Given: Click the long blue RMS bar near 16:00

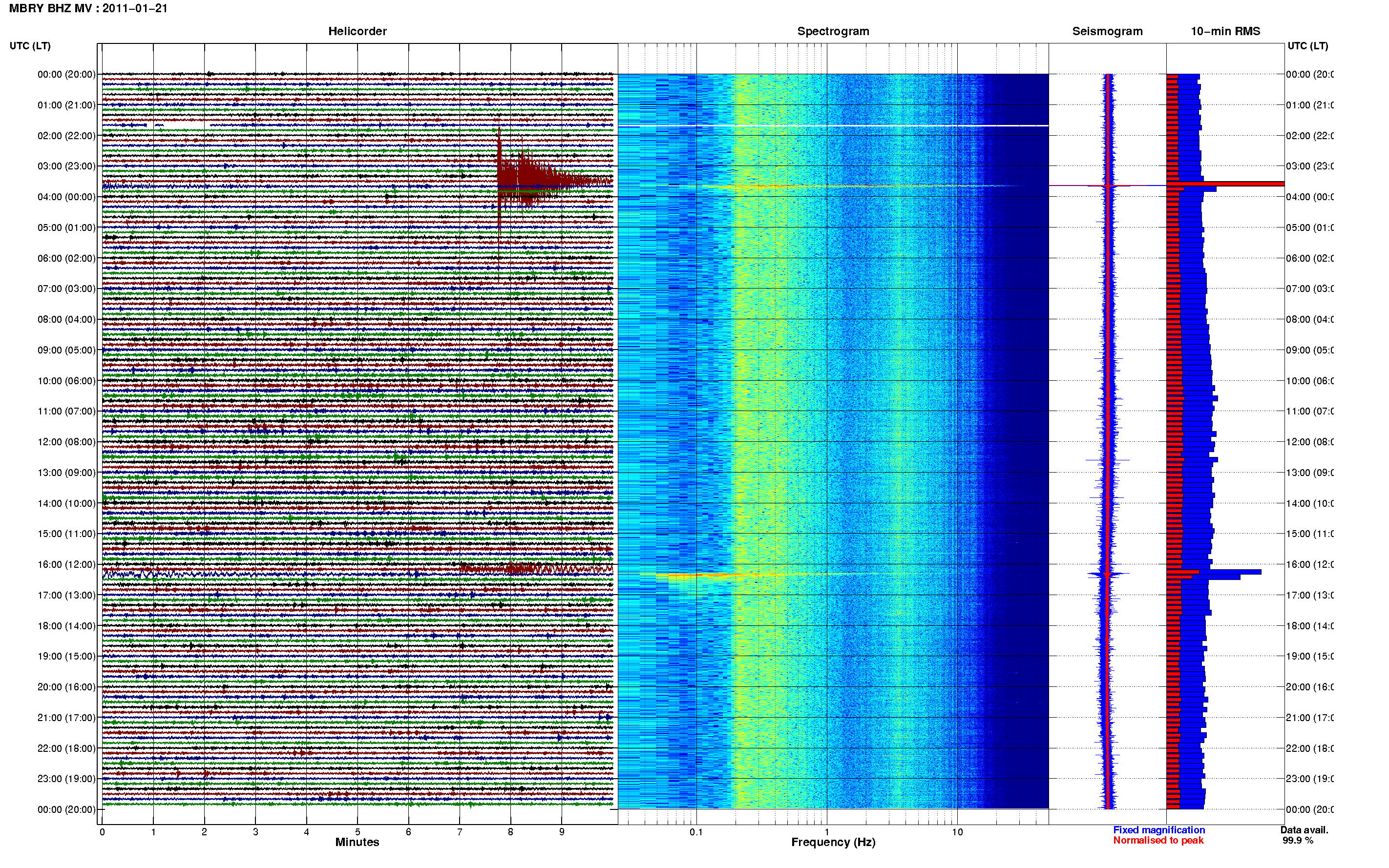Looking at the screenshot, I should pyautogui.click(x=1214, y=572).
